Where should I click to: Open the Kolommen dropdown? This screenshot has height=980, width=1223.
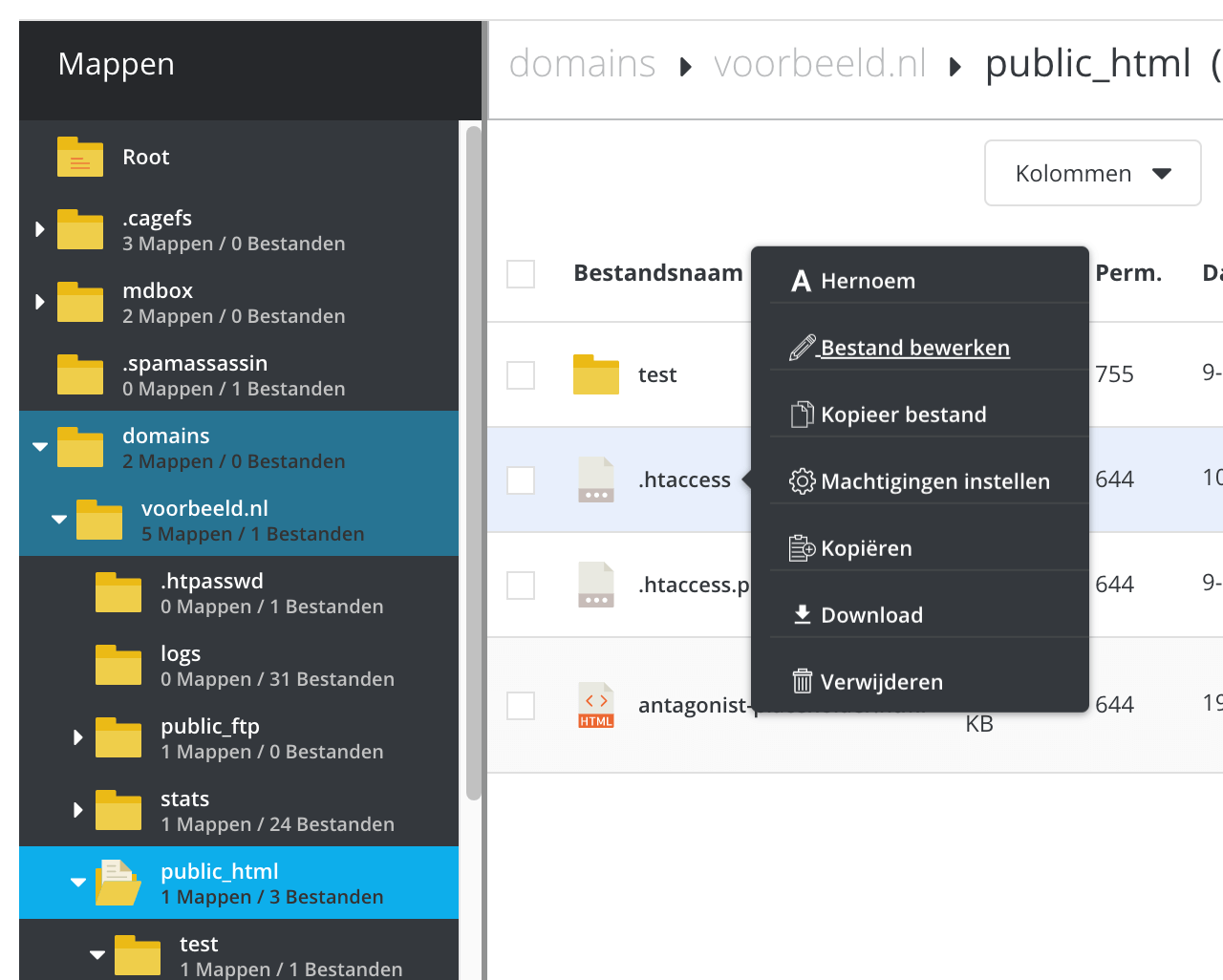click(x=1093, y=173)
